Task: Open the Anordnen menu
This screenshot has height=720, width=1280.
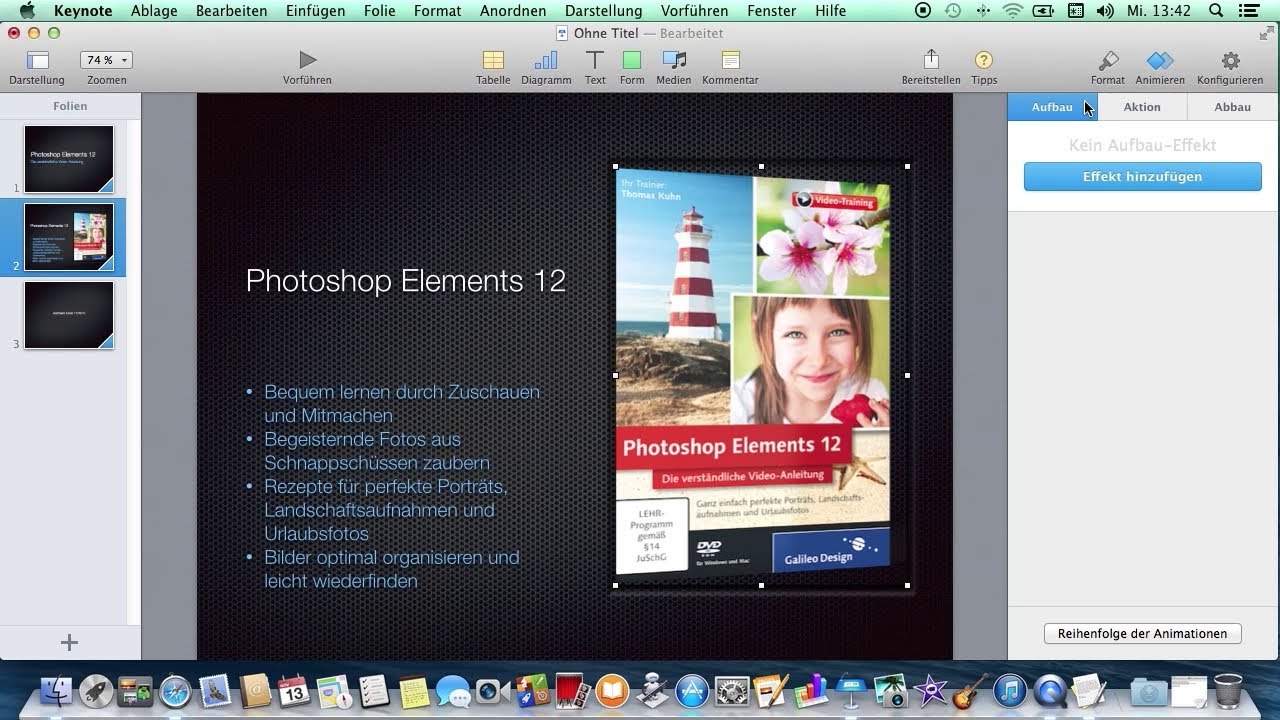Action: coord(513,11)
